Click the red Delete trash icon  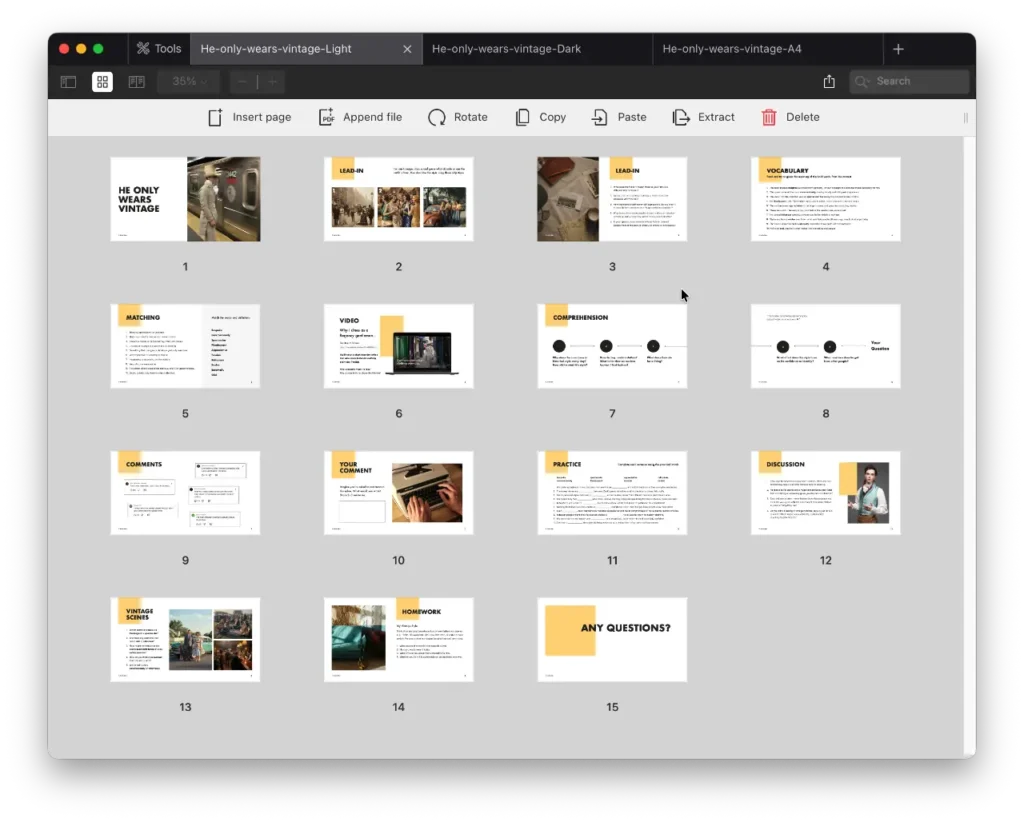(769, 117)
